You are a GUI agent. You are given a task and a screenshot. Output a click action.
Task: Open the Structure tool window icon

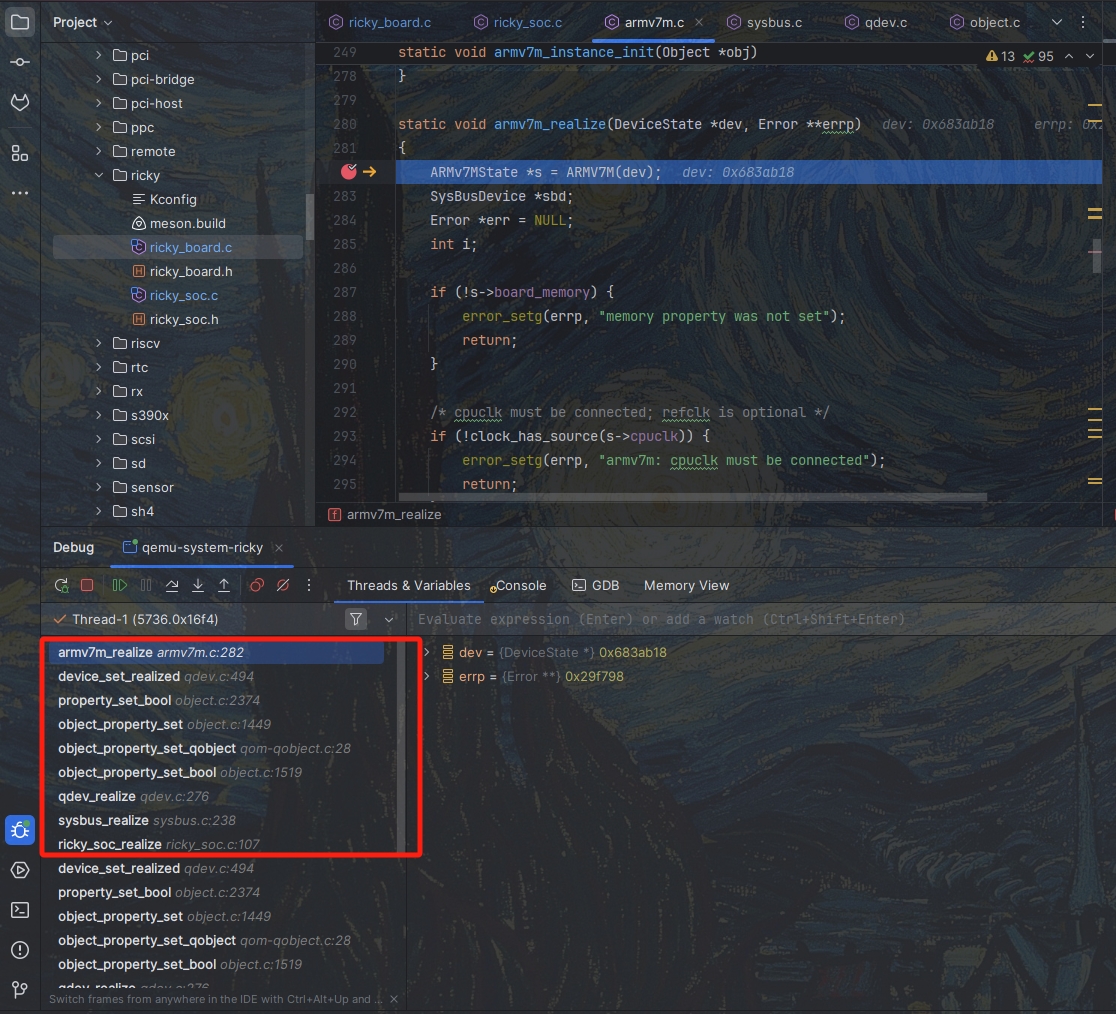point(20,153)
